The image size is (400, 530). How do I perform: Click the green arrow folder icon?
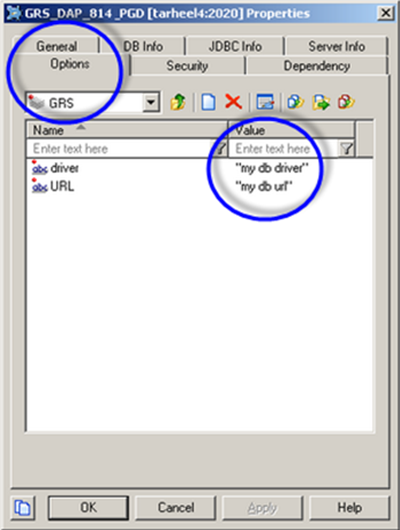pyautogui.click(x=321, y=102)
